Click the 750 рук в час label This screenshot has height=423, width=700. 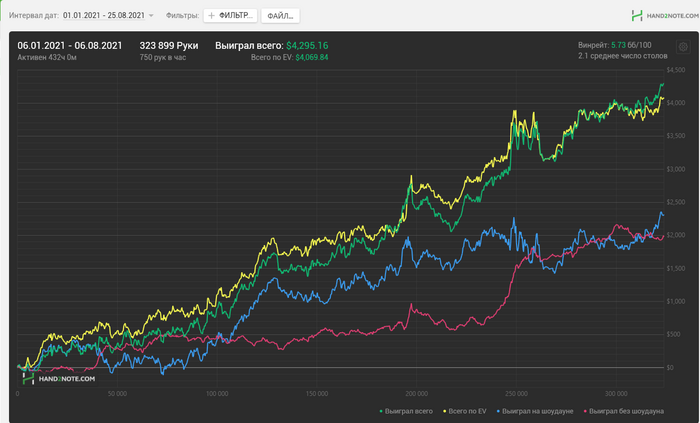click(163, 58)
